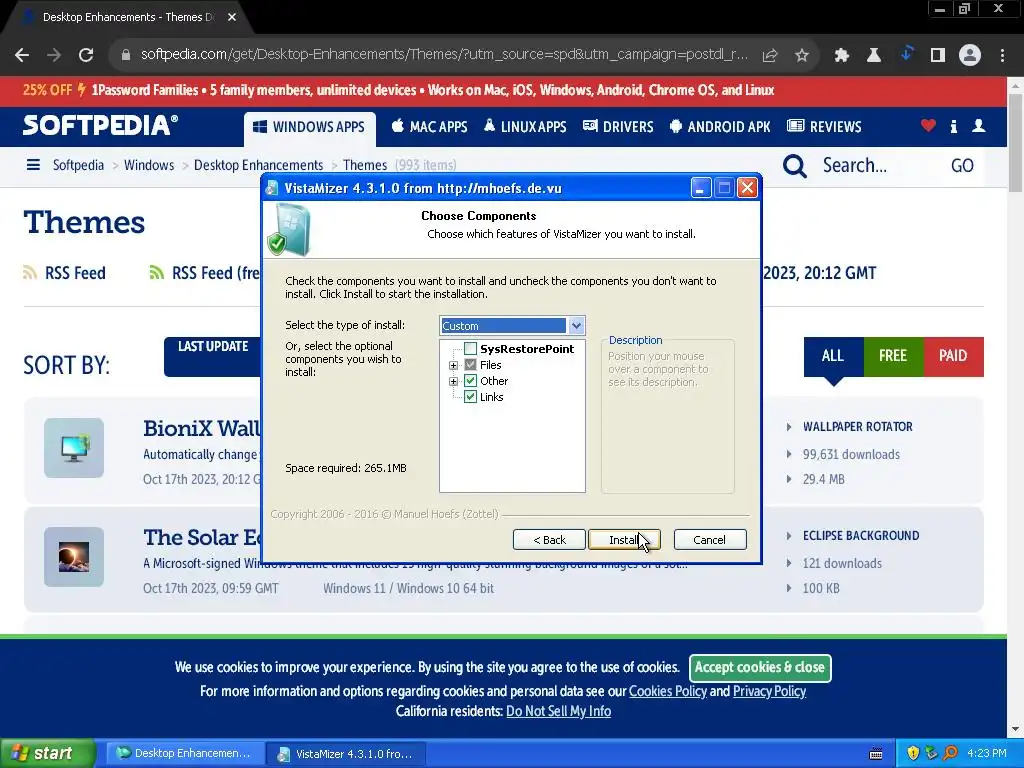Click the on-screen keyboard tray icon
The image size is (1024, 768).
[x=876, y=754]
